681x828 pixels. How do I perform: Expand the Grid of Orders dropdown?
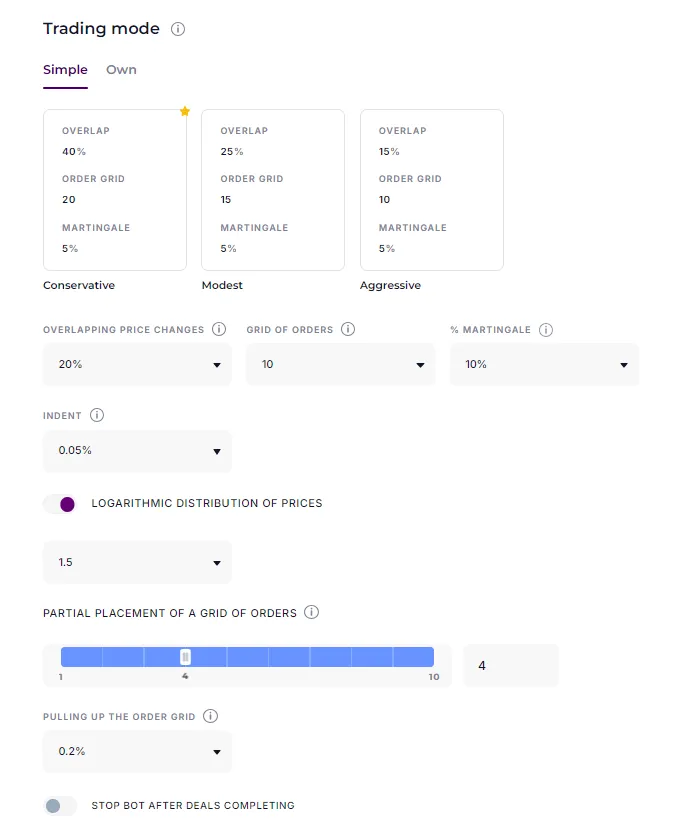[340, 365]
